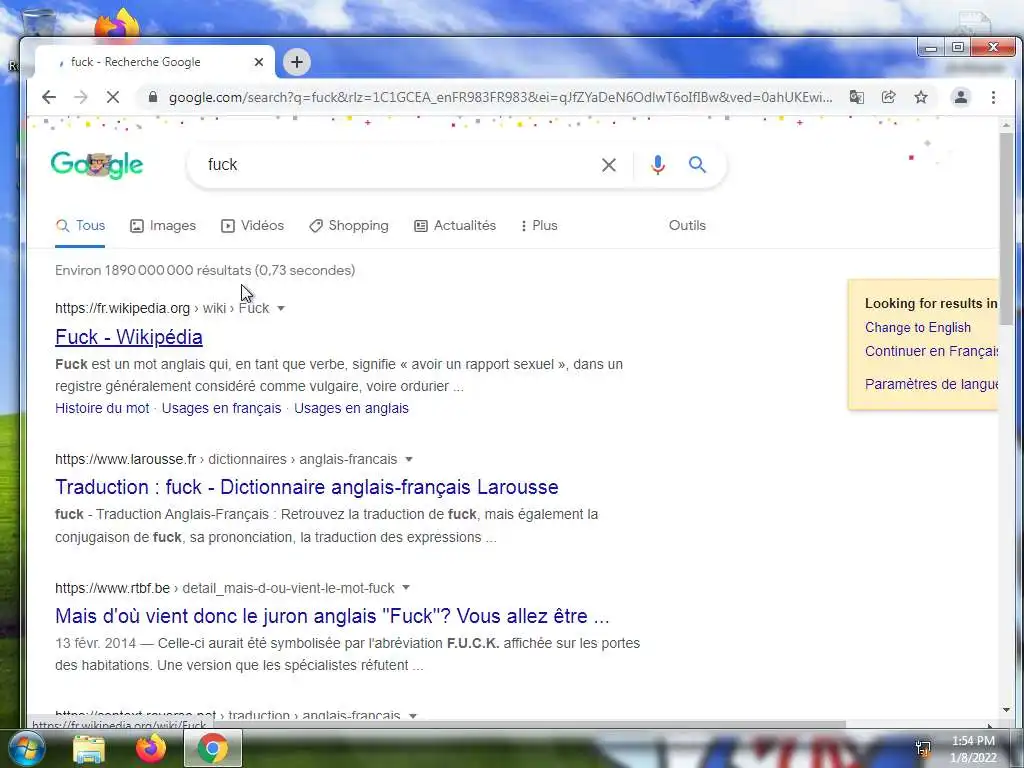Switch to the Images tab
Viewport: 1024px width, 768px height.
click(x=163, y=225)
